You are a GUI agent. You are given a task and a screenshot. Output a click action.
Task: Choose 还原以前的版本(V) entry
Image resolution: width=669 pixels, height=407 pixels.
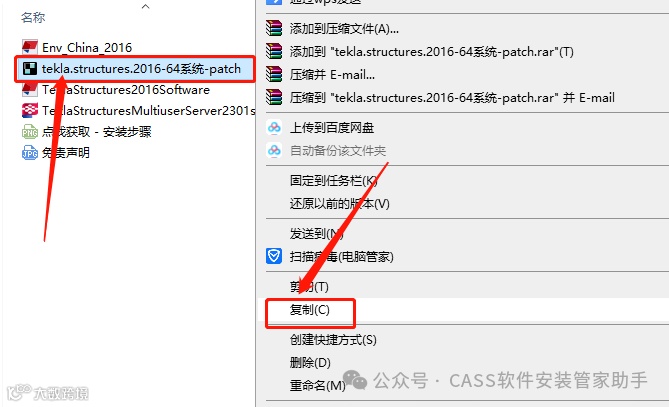coord(340,204)
